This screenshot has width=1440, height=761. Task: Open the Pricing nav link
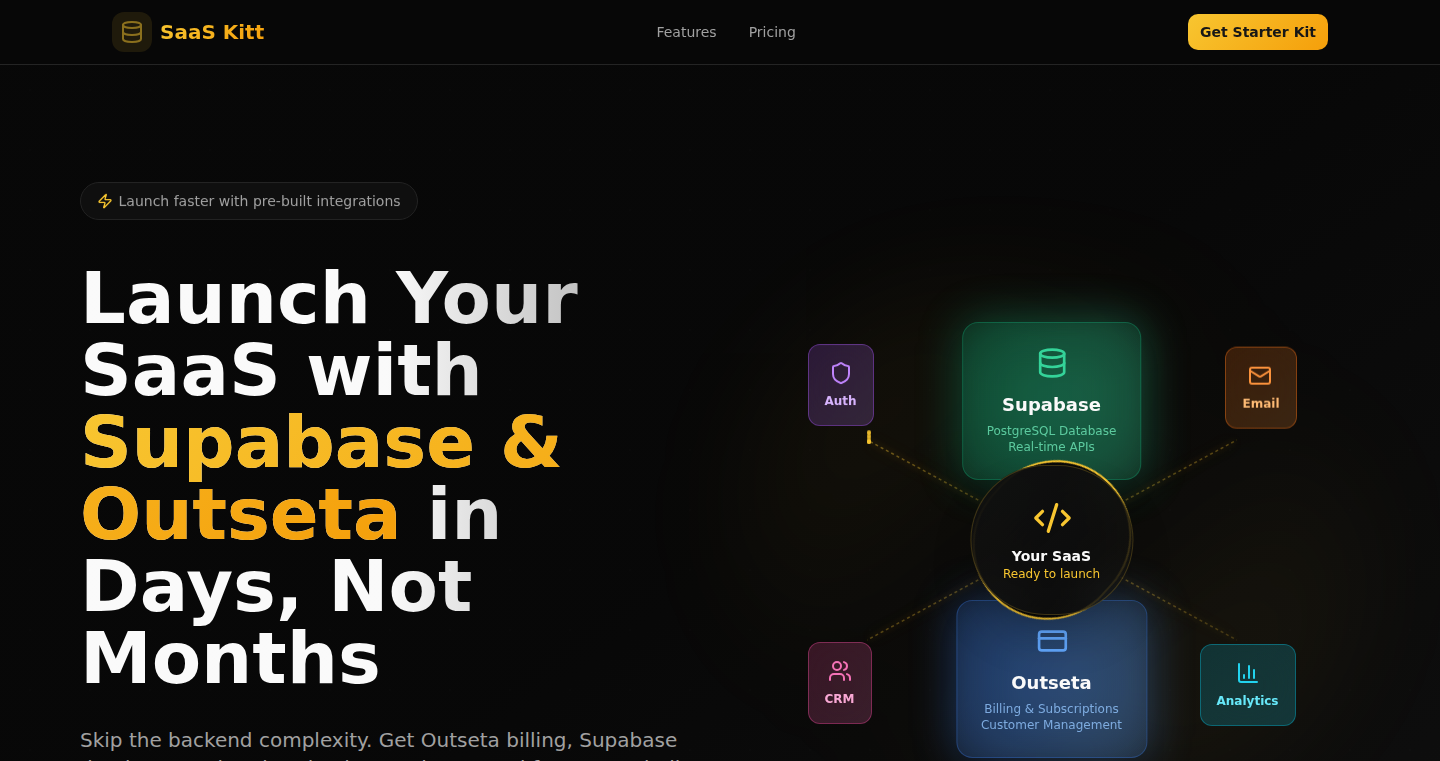tap(772, 32)
